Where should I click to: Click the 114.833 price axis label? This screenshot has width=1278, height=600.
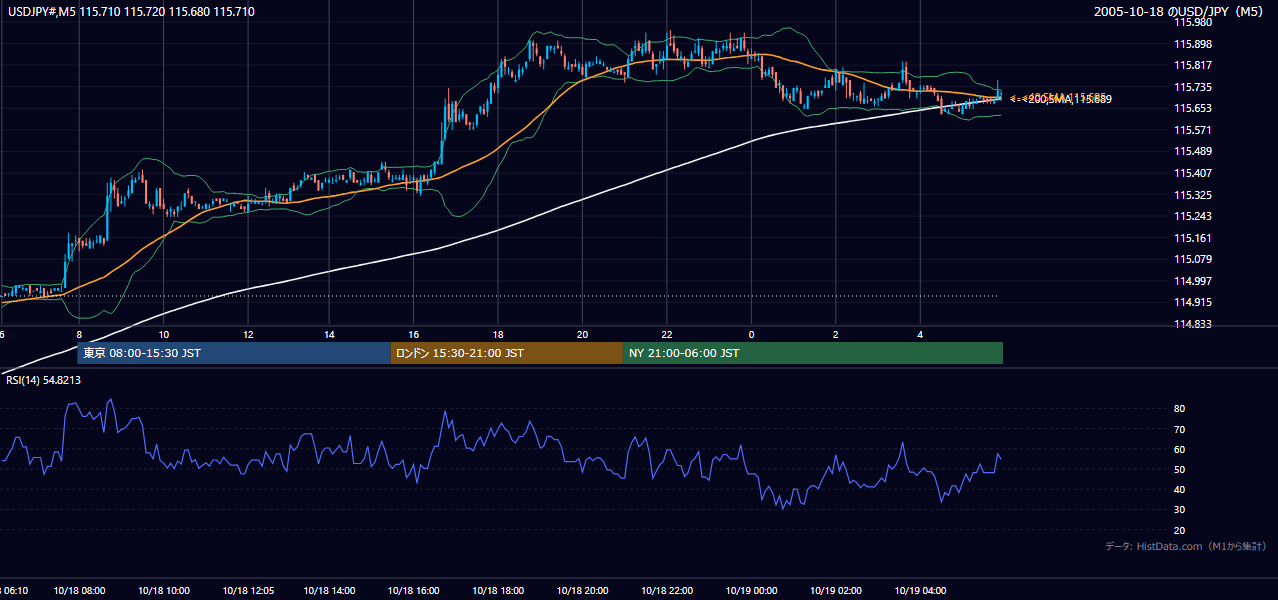[x=1194, y=324]
